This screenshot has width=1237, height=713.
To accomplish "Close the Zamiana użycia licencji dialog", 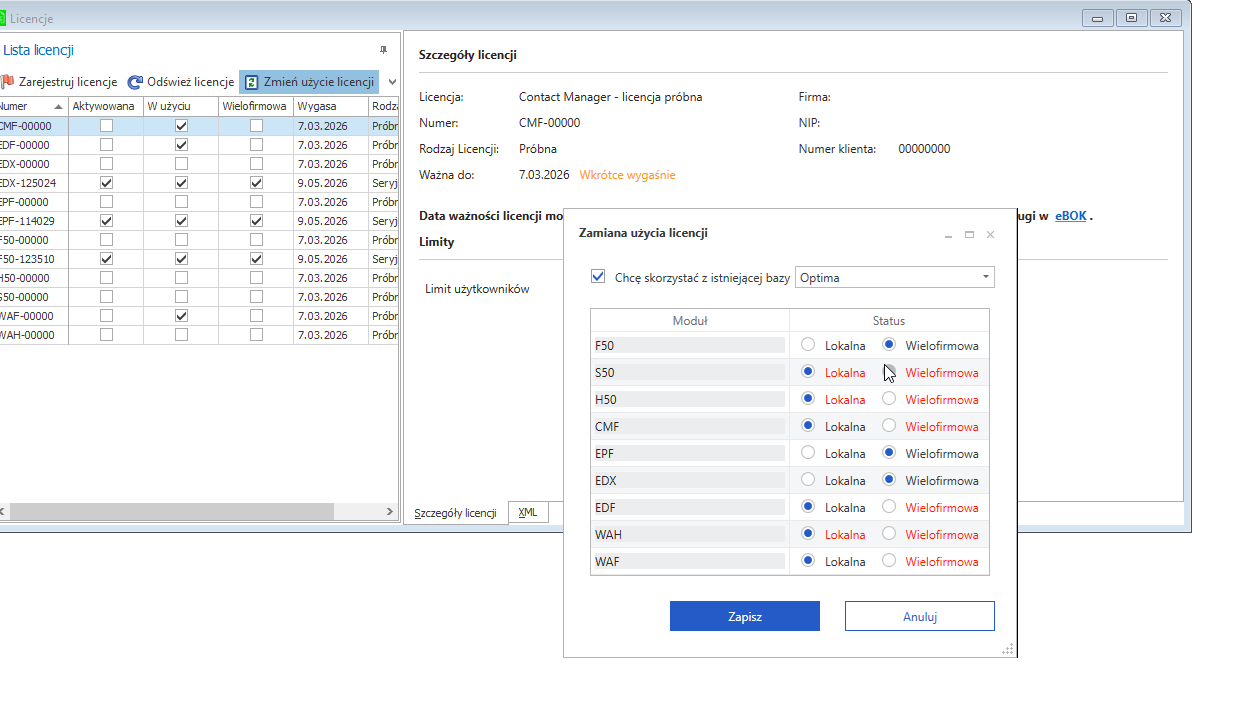I will click(990, 234).
